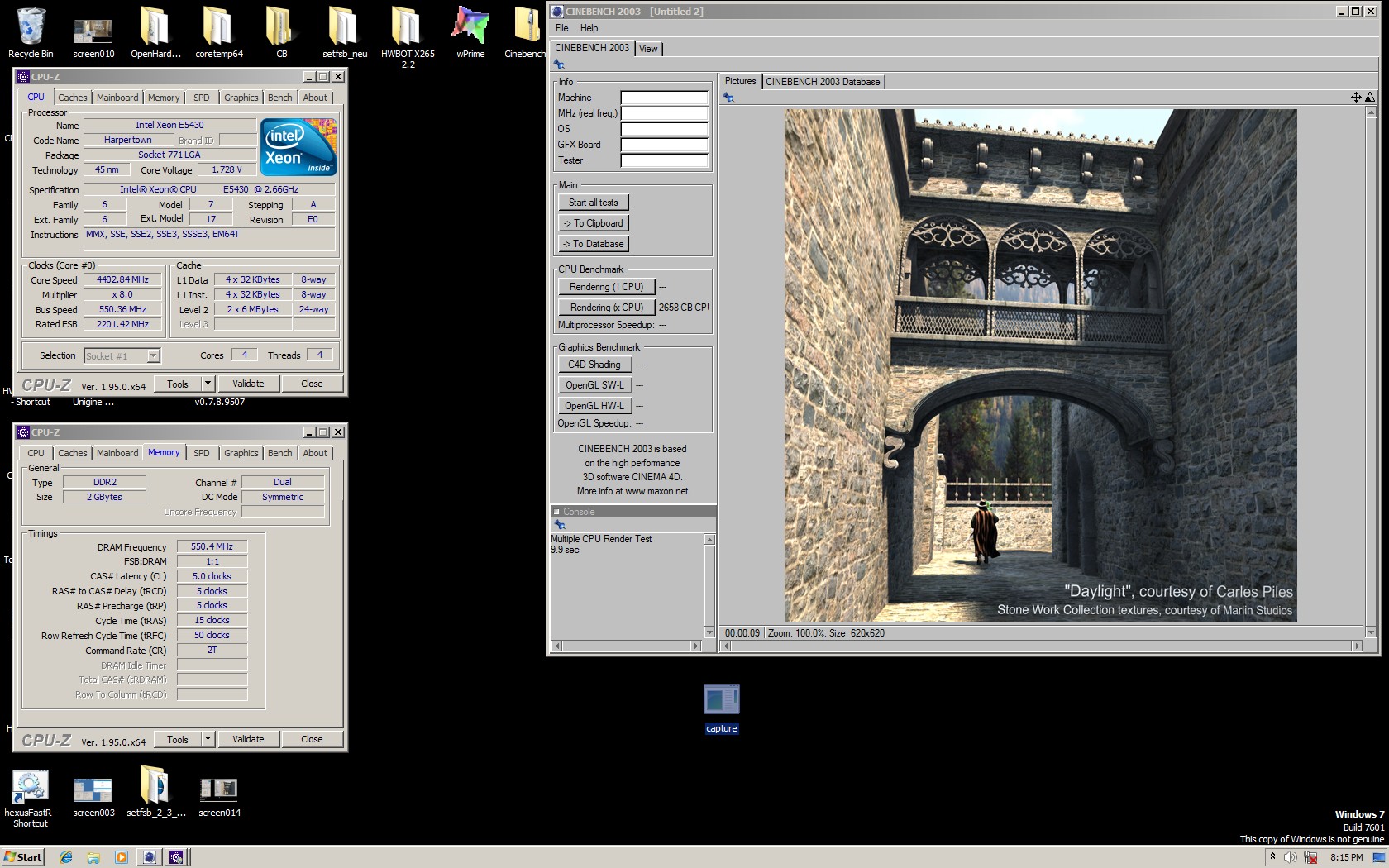Open the network status tray icon
Viewport: 1389px width, 868px height.
coord(1310,857)
